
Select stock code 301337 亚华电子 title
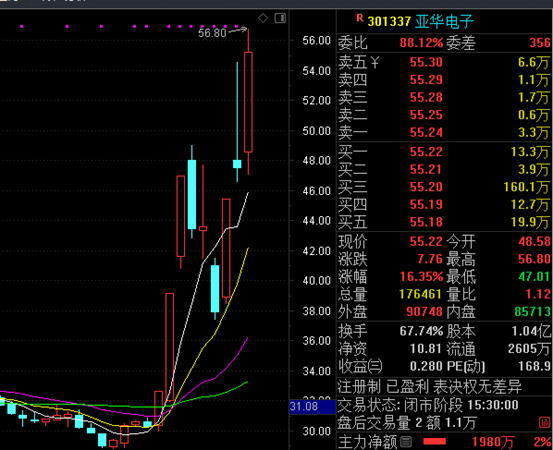click(420, 22)
